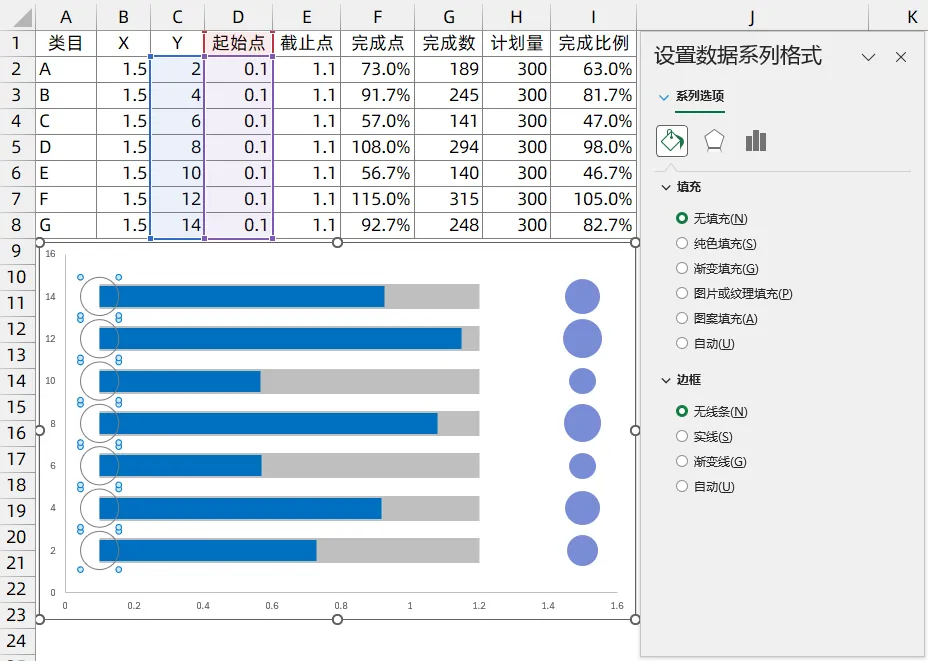The height and width of the screenshot is (661, 928).
Task: Click the horizontal axis label 0.8
Action: coord(341,605)
